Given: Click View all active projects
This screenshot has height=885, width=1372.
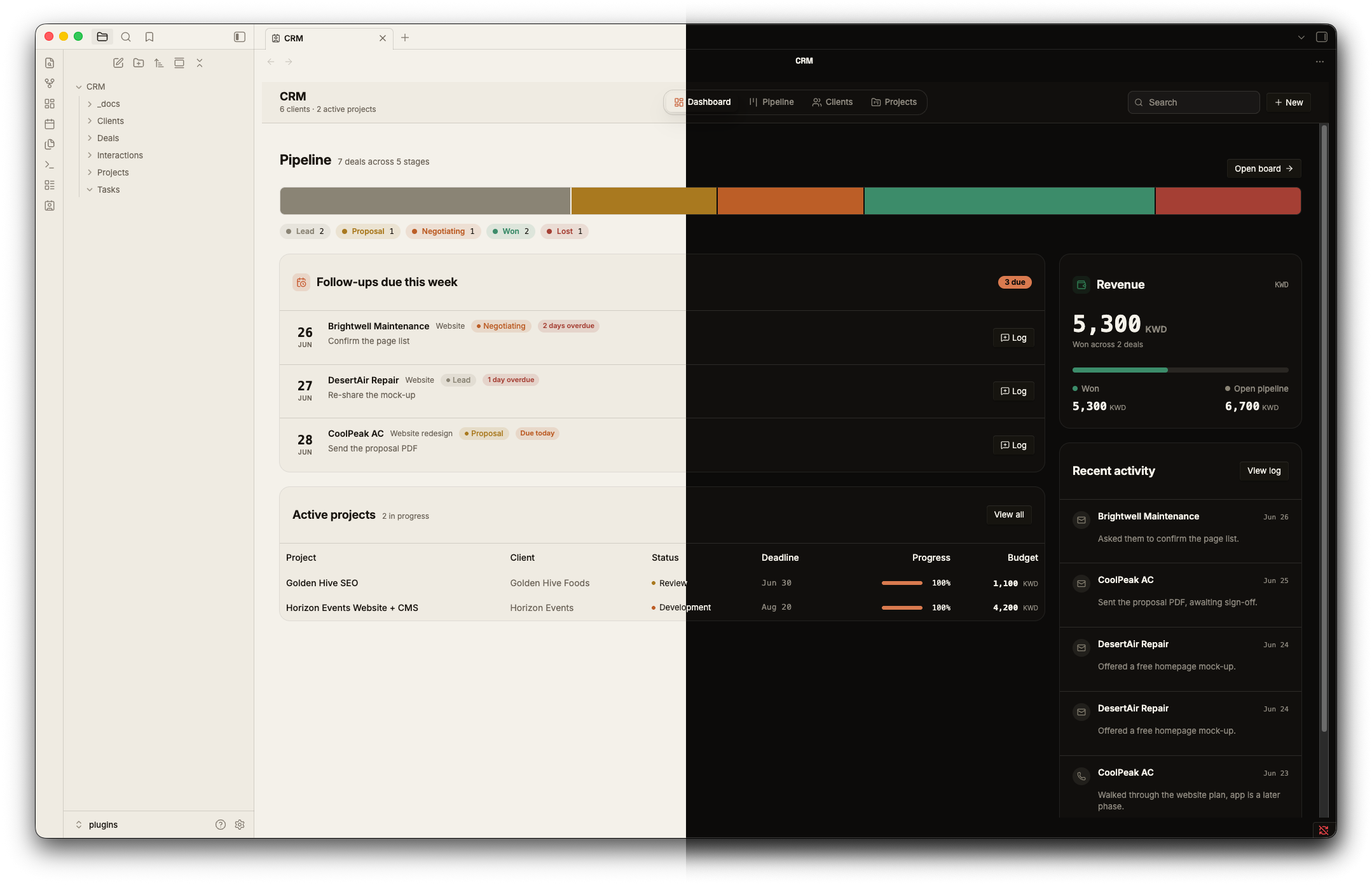Looking at the screenshot, I should pyautogui.click(x=1009, y=515).
